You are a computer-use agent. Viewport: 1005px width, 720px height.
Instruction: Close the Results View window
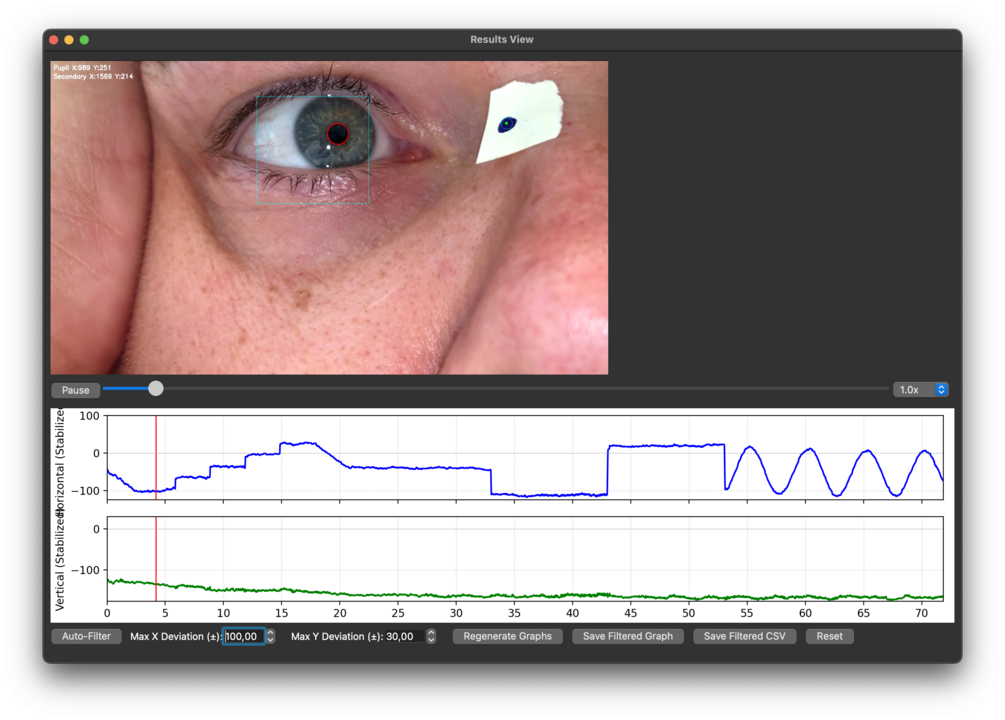54,40
